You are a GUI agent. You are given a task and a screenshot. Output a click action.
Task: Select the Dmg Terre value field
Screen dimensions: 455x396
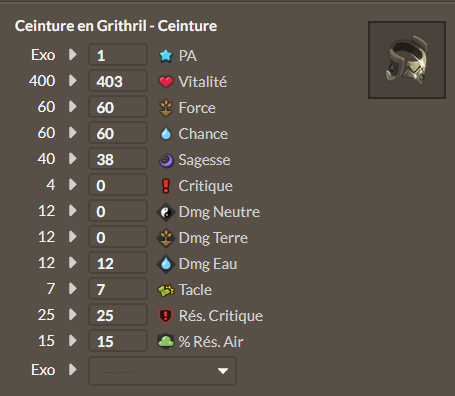(x=118, y=237)
